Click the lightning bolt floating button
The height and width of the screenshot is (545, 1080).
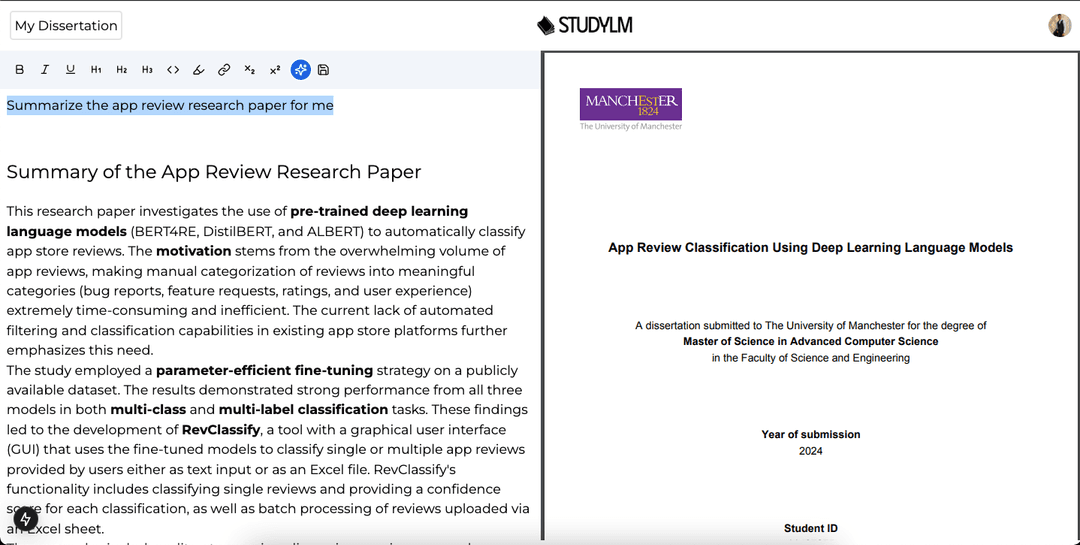[x=25, y=519]
